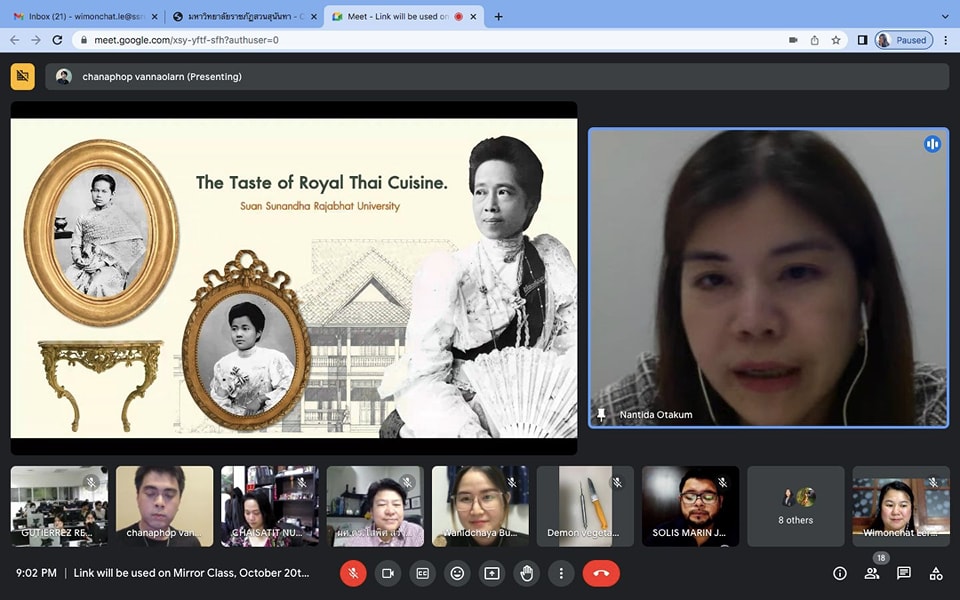Select the SOLIS MARIN participant thumbnail

(x=690, y=506)
